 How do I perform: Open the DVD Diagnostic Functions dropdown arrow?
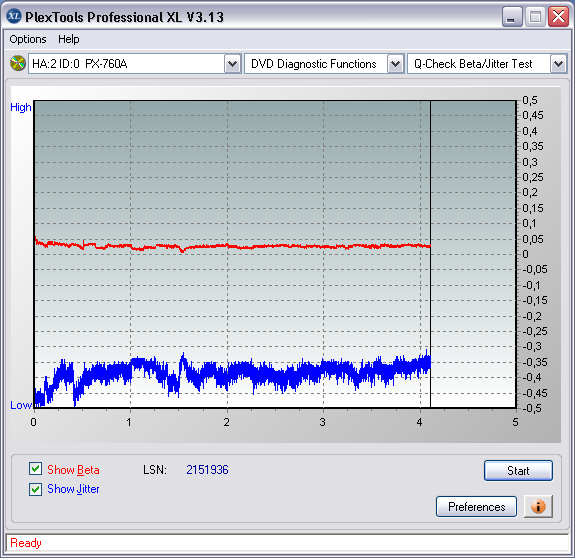coord(395,64)
